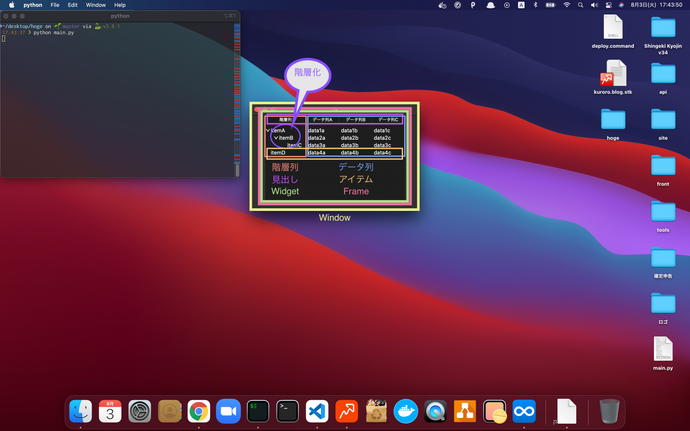Select the ロゴ folder on desktop

pyautogui.click(x=663, y=308)
